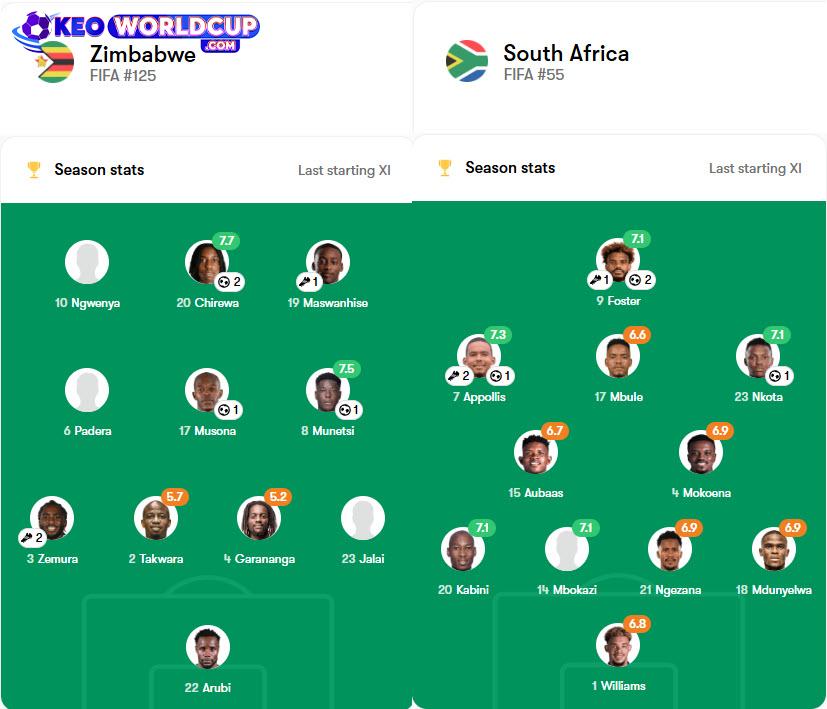Image resolution: width=827 pixels, height=709 pixels.
Task: Click Munetsi's player avatar
Action: 327,391
